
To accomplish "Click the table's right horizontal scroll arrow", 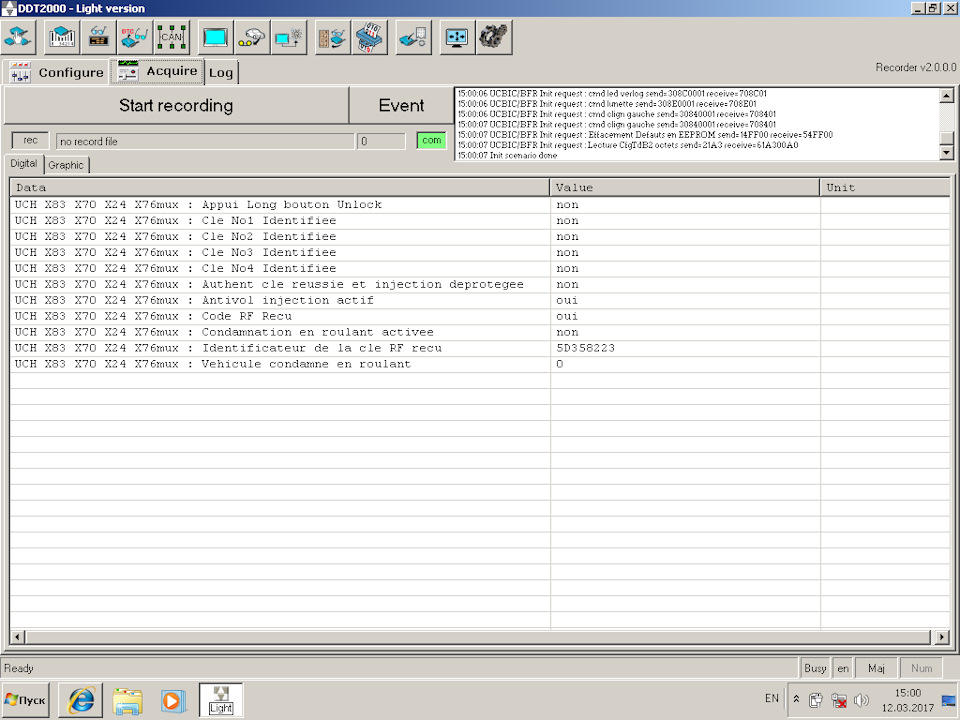I will point(942,637).
